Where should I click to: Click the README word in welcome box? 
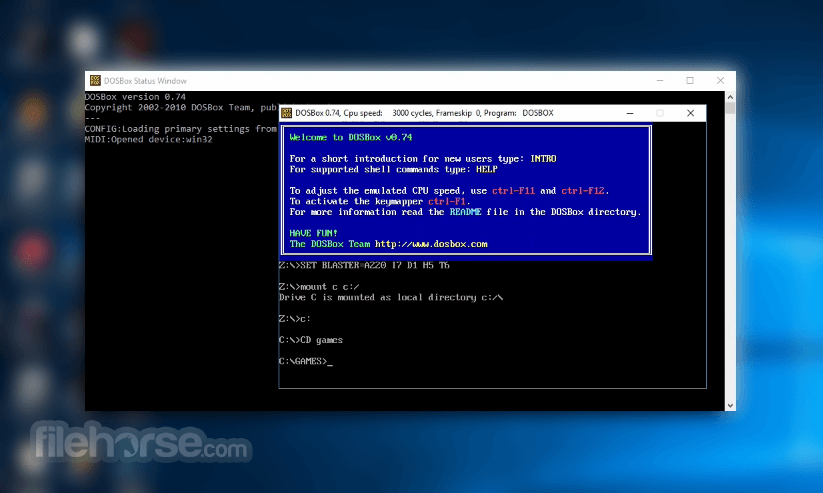click(x=466, y=212)
